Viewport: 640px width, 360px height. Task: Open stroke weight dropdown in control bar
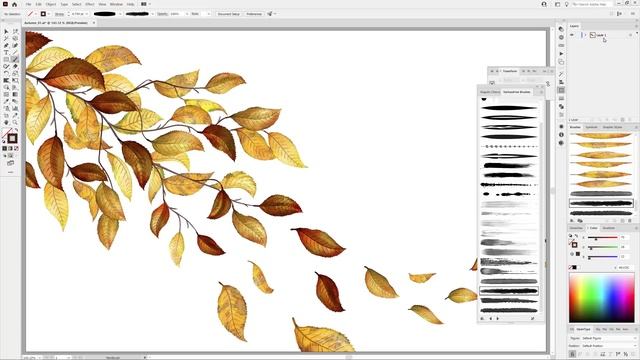(87, 14)
